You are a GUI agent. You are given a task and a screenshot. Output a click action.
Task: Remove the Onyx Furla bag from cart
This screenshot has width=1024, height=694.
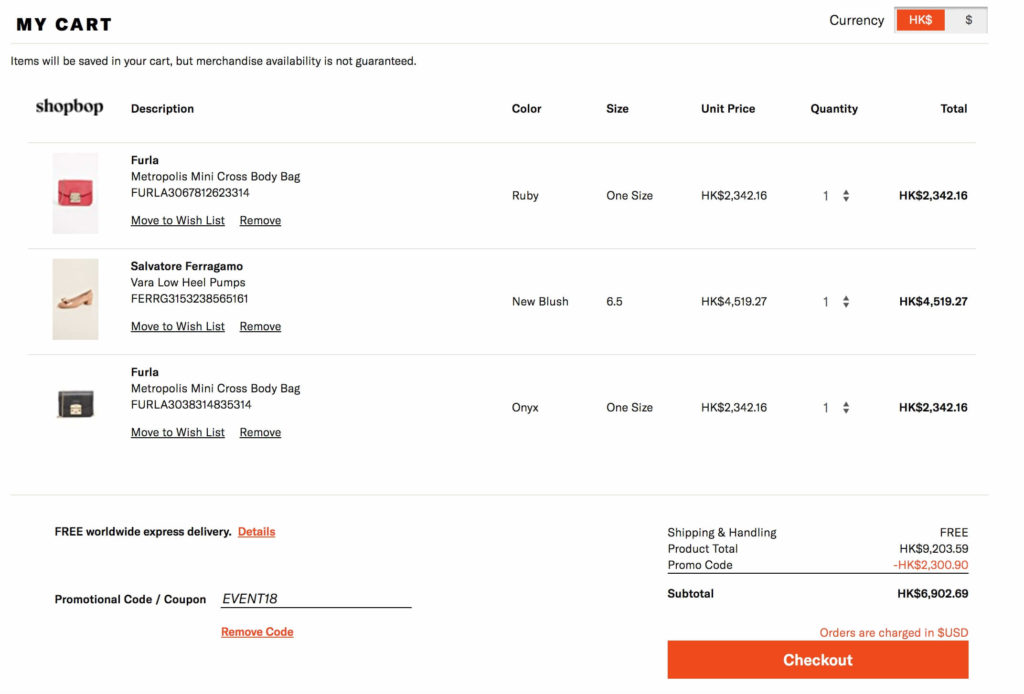click(260, 432)
